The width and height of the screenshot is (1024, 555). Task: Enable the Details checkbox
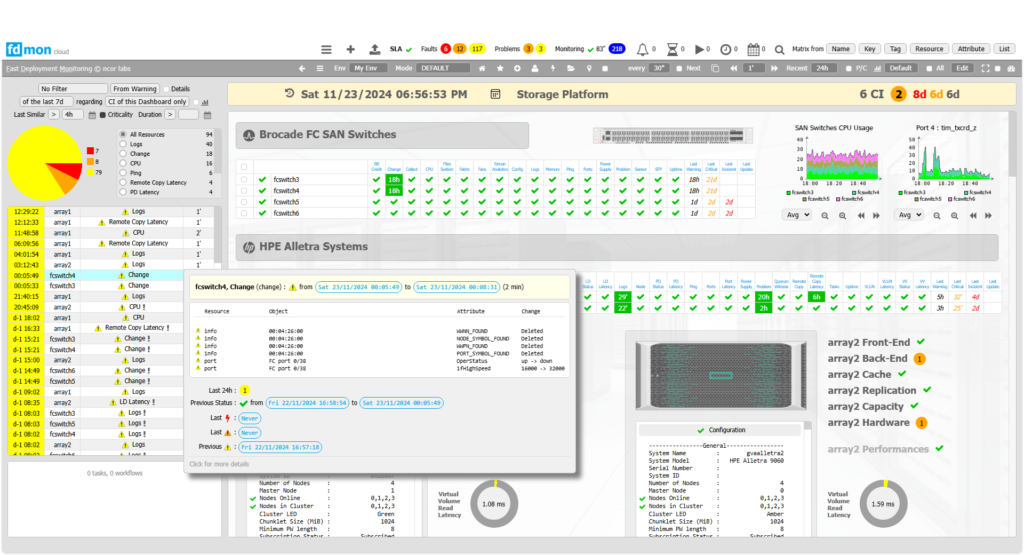(166, 89)
